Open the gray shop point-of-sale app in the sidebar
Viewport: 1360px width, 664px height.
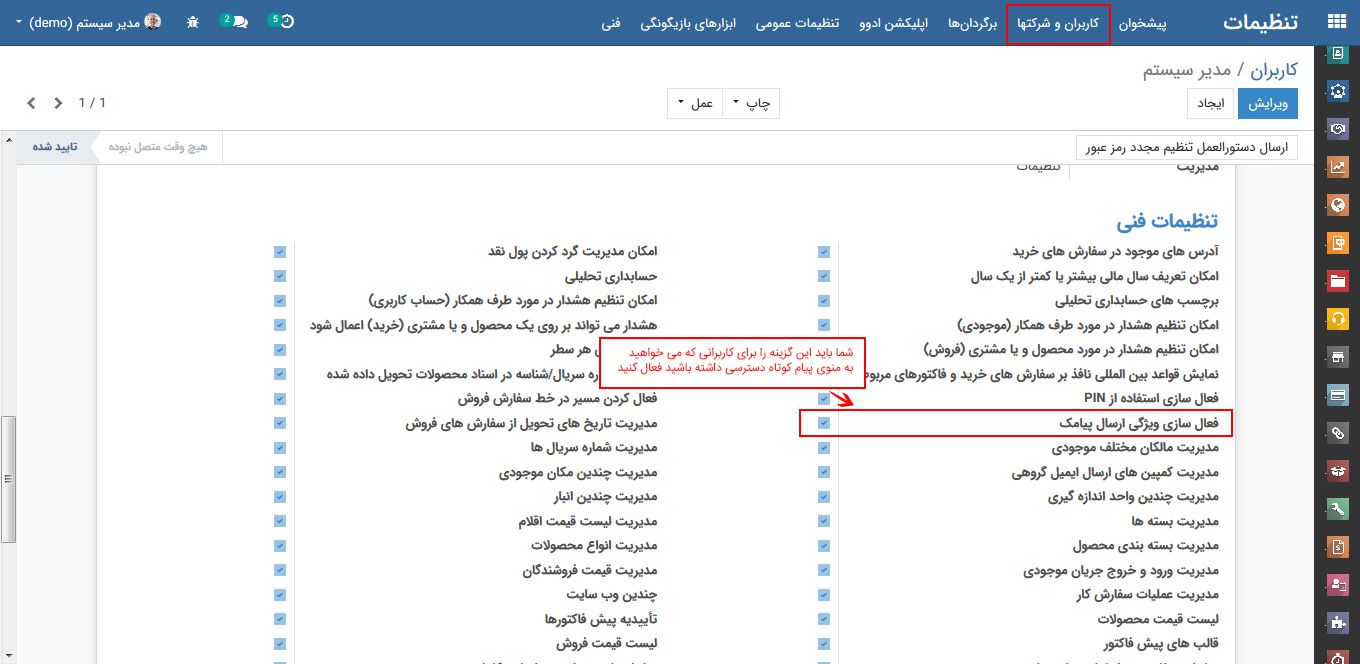pos(1338,357)
